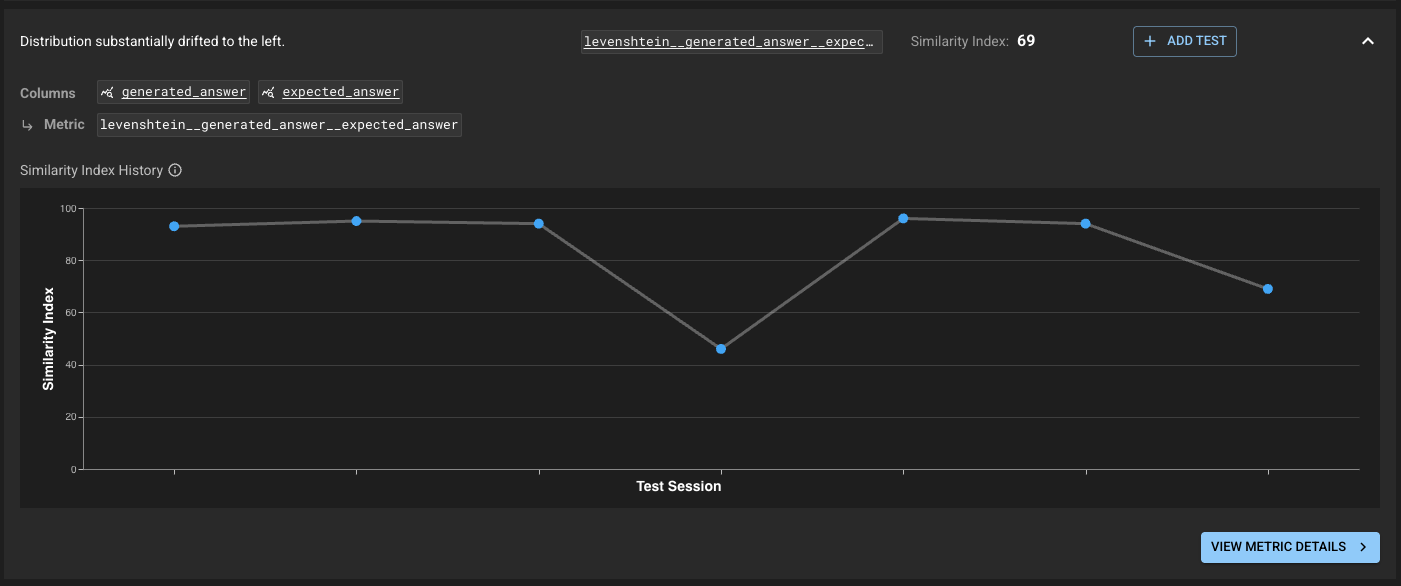This screenshot has height=586, width=1401.
Task: Click the icon inside the generated_answer chip
Action: [x=108, y=92]
